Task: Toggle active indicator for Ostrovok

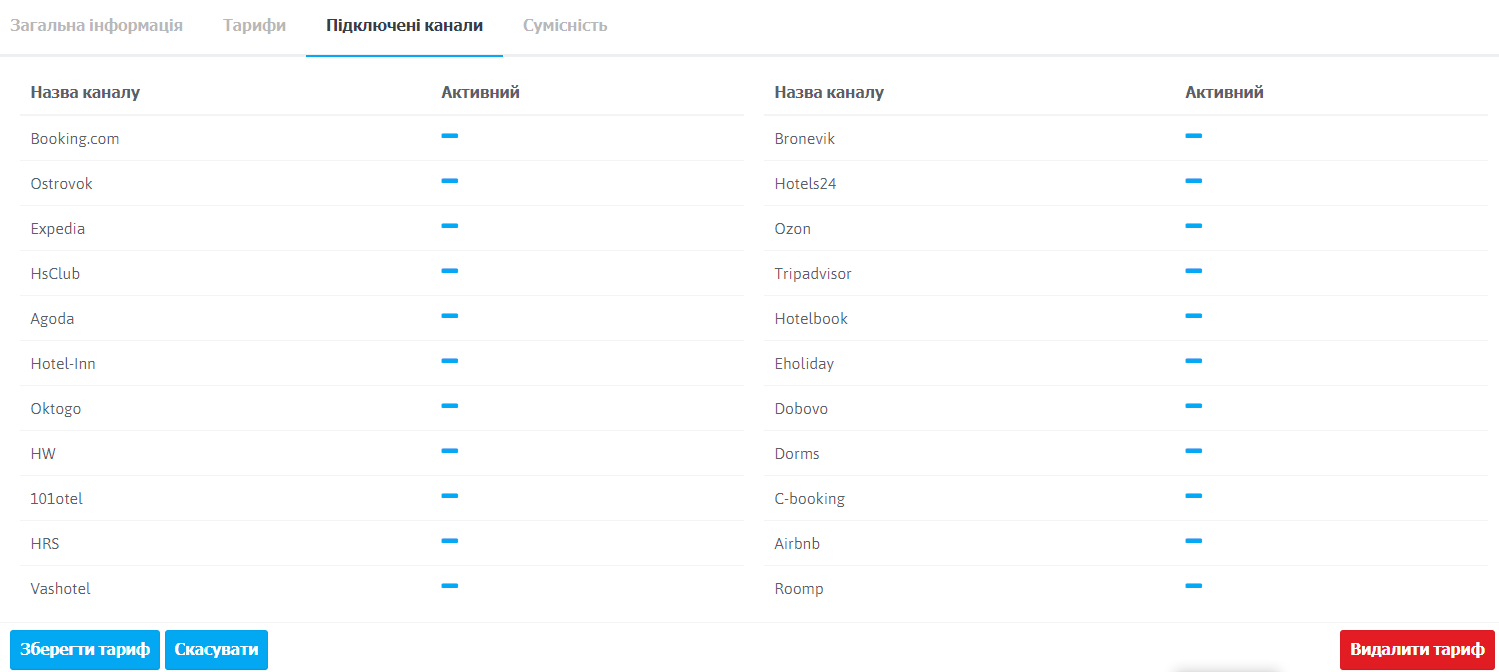Action: [449, 181]
